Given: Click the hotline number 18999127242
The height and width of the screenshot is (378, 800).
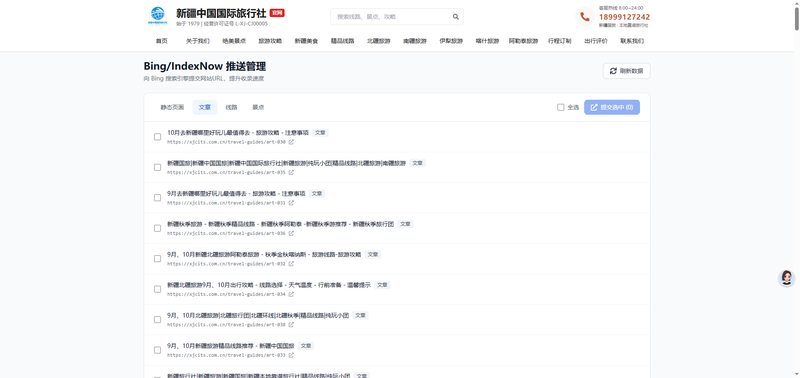Looking at the screenshot, I should 624,17.
